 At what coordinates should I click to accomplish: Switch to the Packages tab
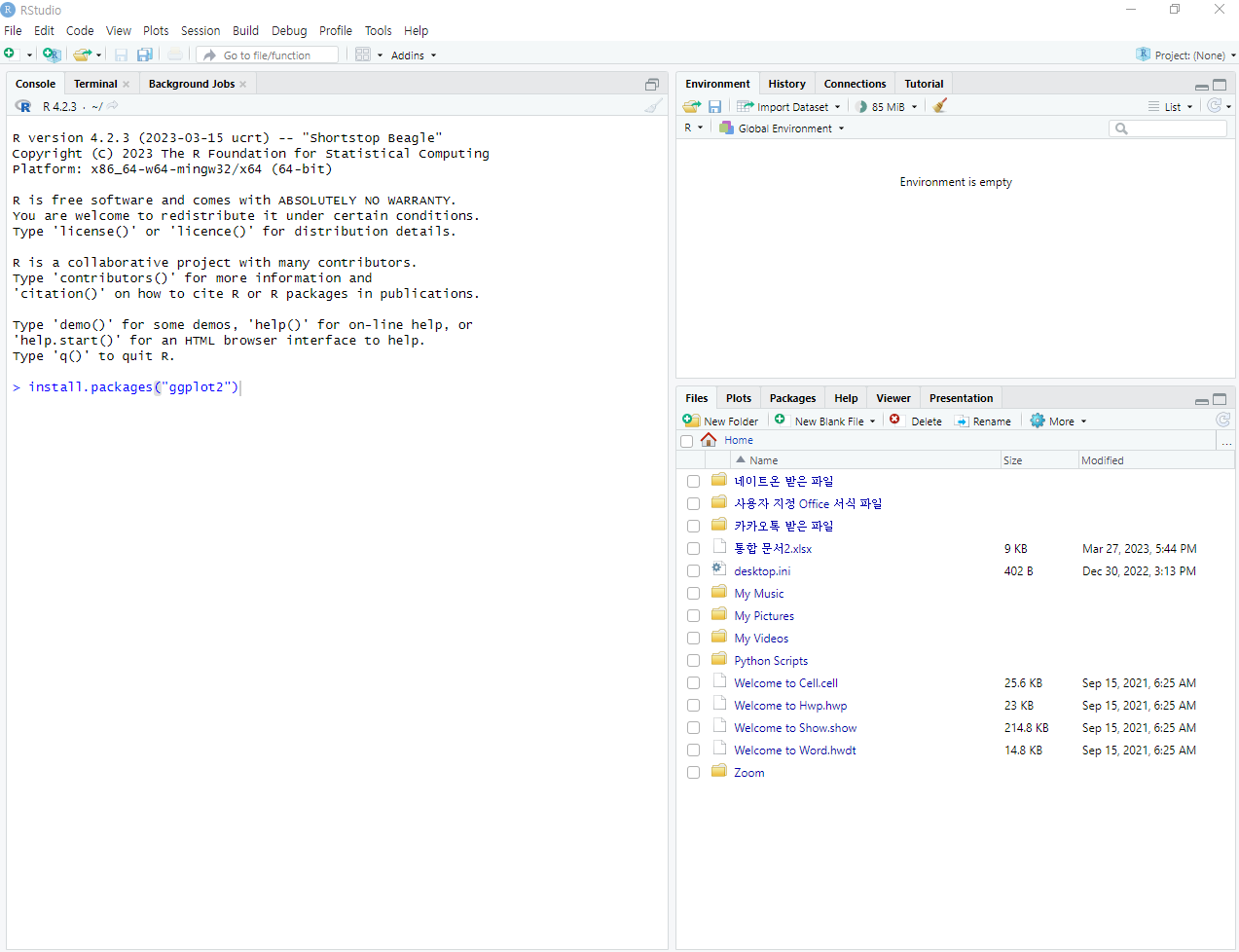(792, 398)
